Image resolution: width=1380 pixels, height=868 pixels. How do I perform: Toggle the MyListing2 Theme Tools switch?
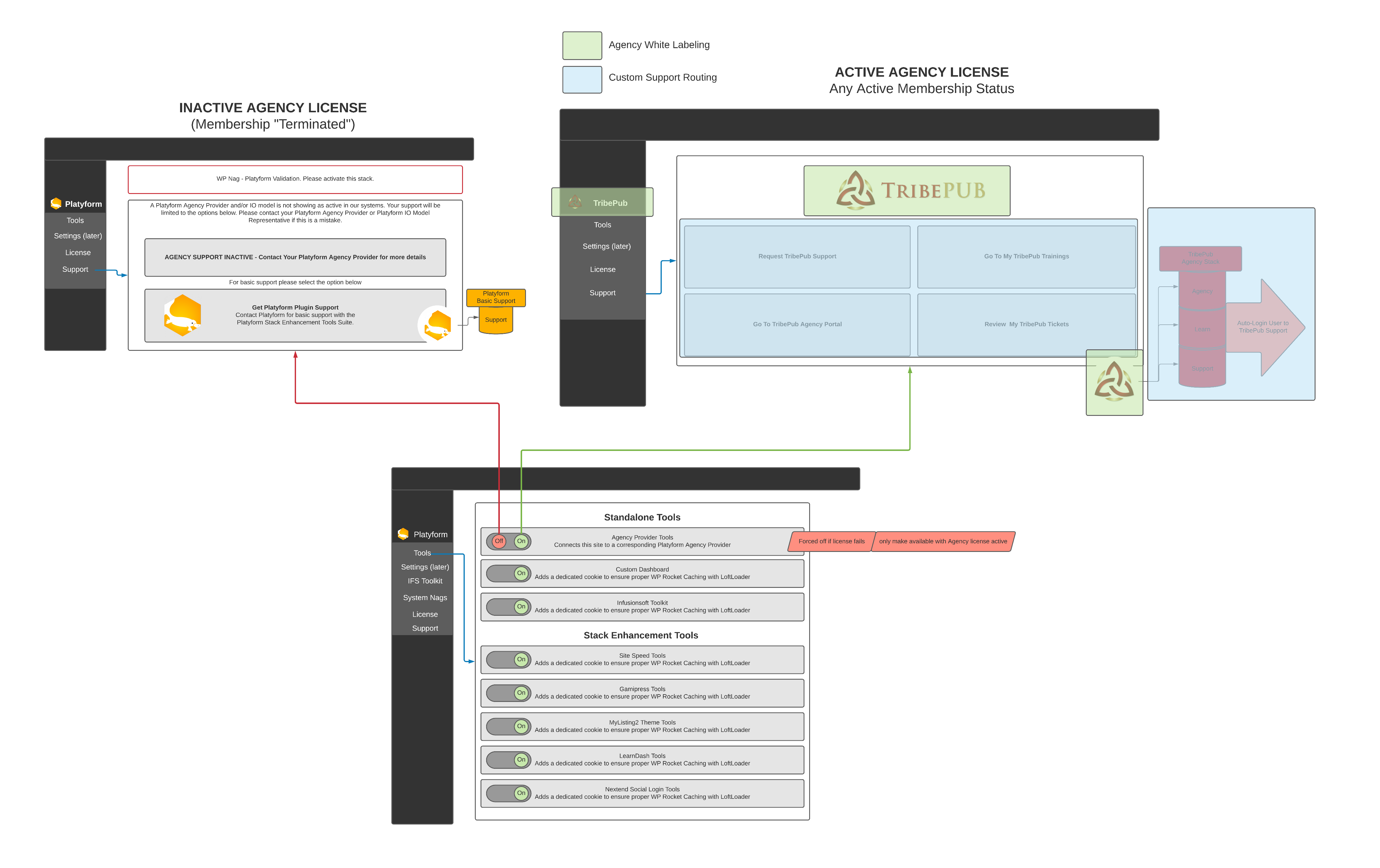point(509,727)
